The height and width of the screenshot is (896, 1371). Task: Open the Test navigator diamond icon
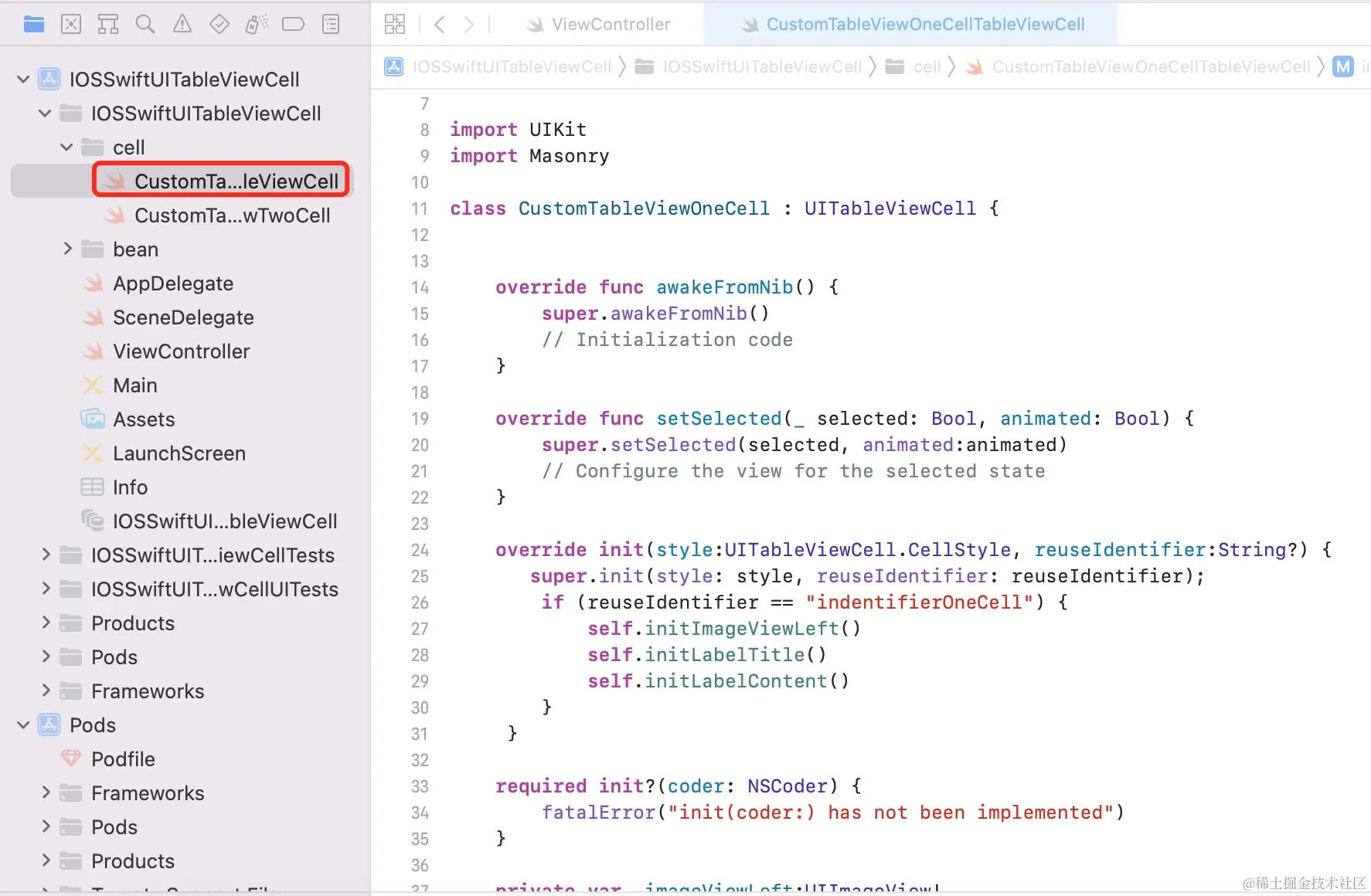[x=219, y=25]
